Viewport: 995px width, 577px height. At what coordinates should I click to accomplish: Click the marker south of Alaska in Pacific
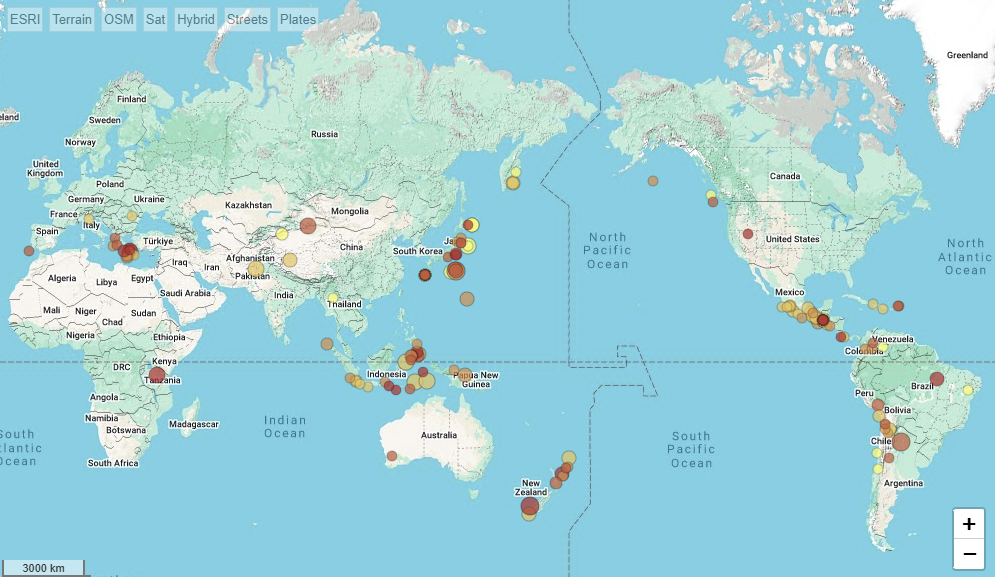[653, 181]
